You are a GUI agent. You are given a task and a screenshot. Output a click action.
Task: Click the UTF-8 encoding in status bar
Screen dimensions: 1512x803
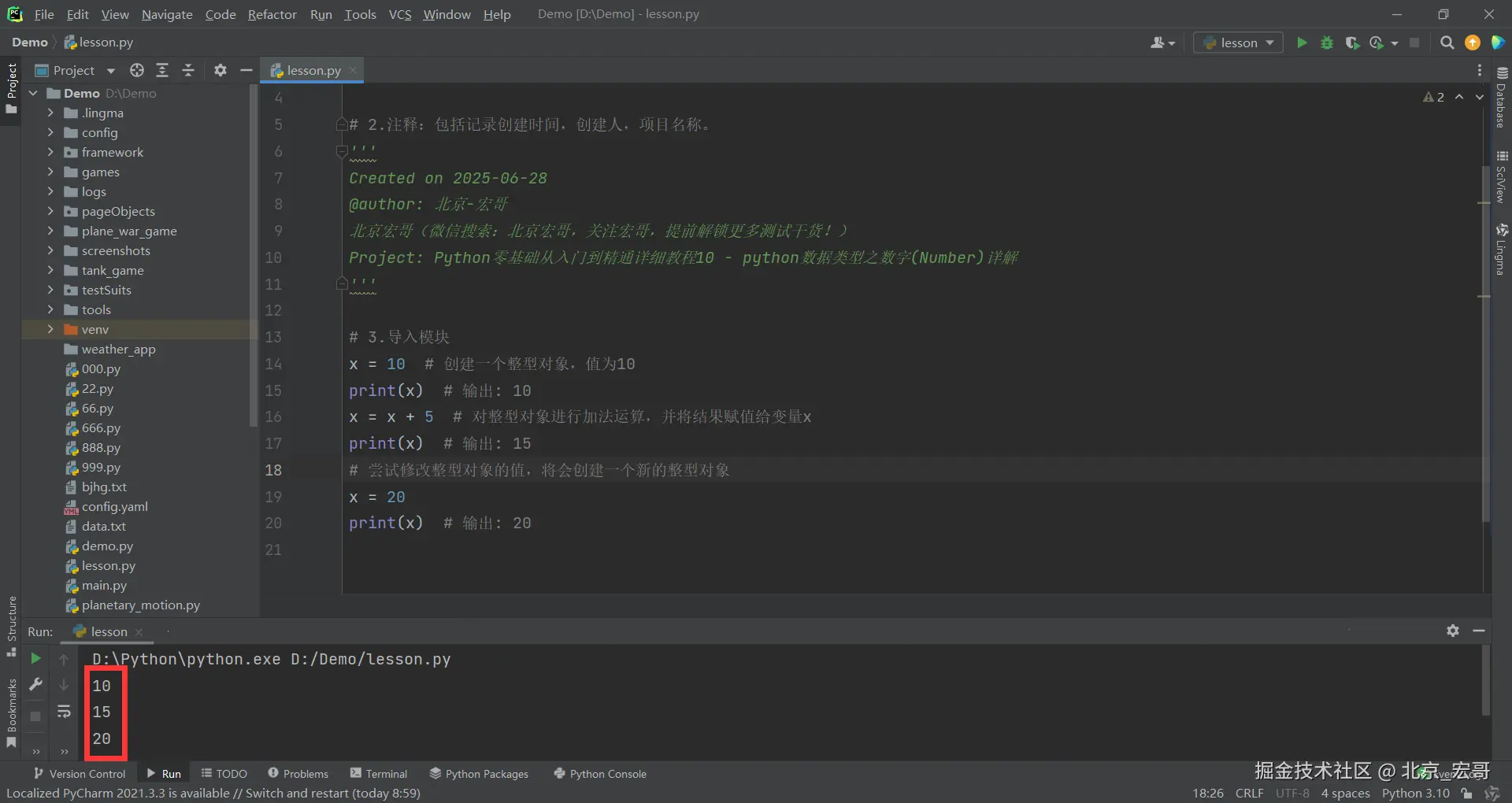[x=1292, y=794]
